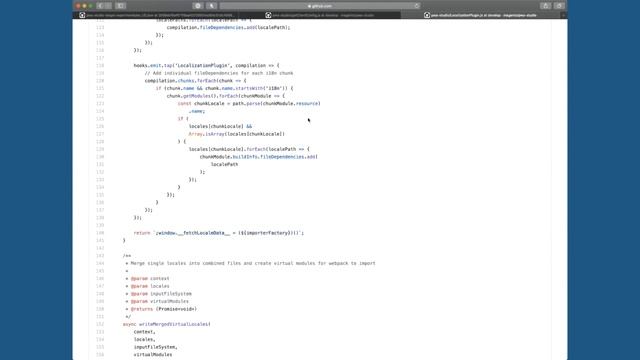Click the second extension icon beside address bar
This screenshot has width=640, height=360.
[211, 6]
